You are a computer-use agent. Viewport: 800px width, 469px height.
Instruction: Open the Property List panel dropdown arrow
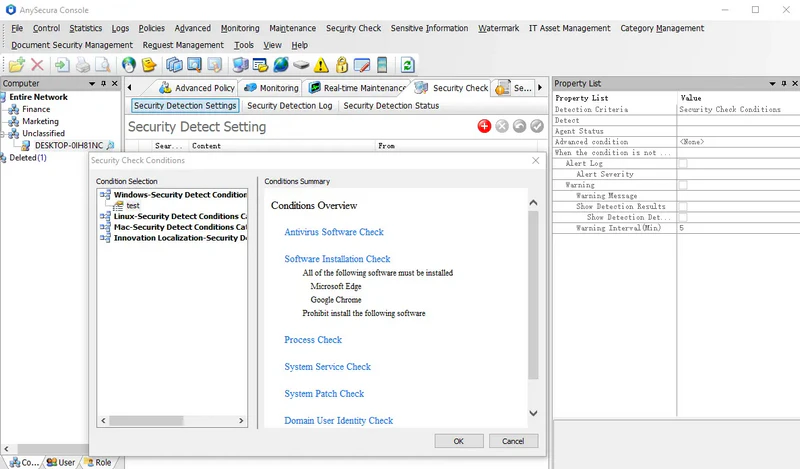(772, 83)
